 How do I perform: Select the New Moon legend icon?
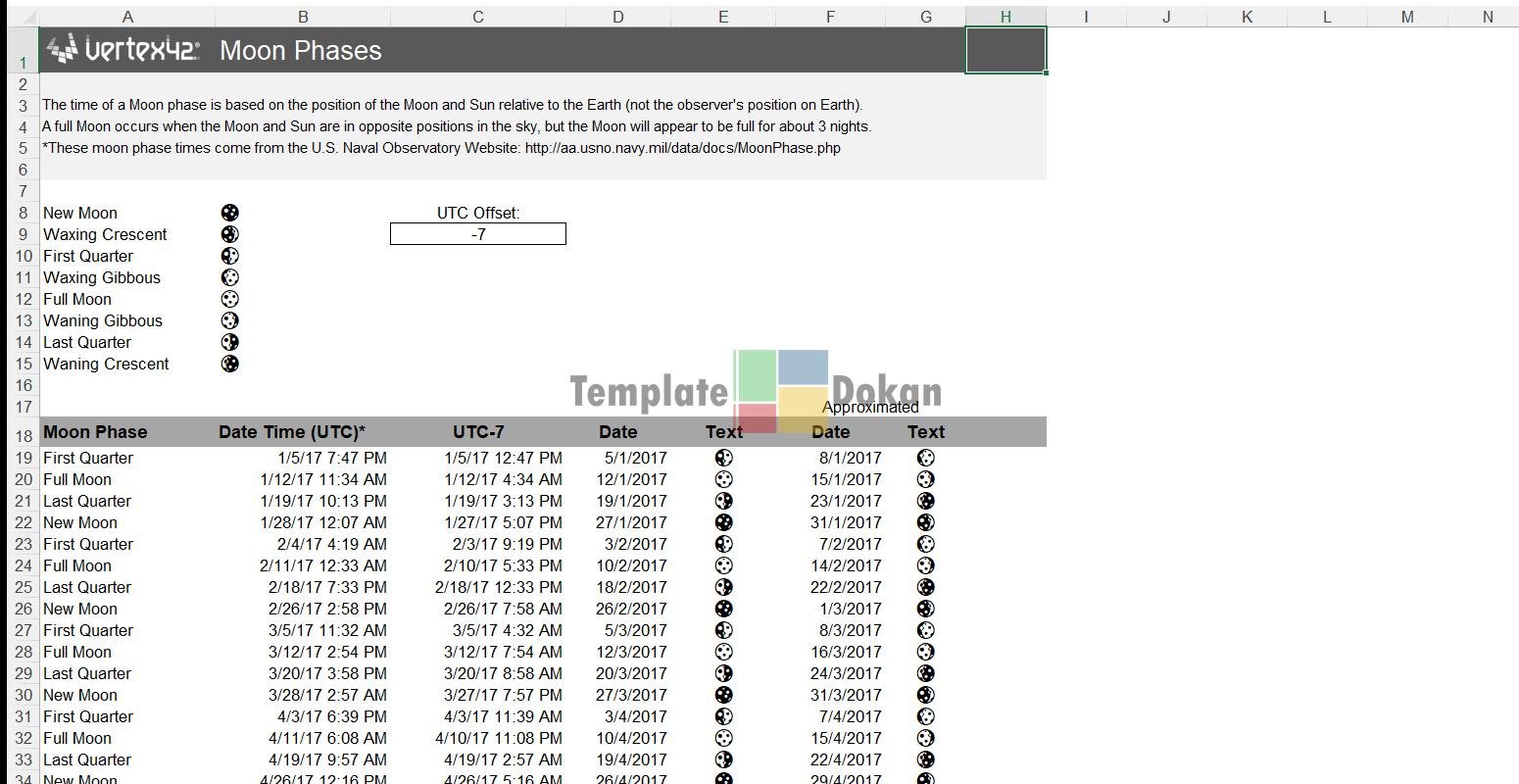[229, 213]
